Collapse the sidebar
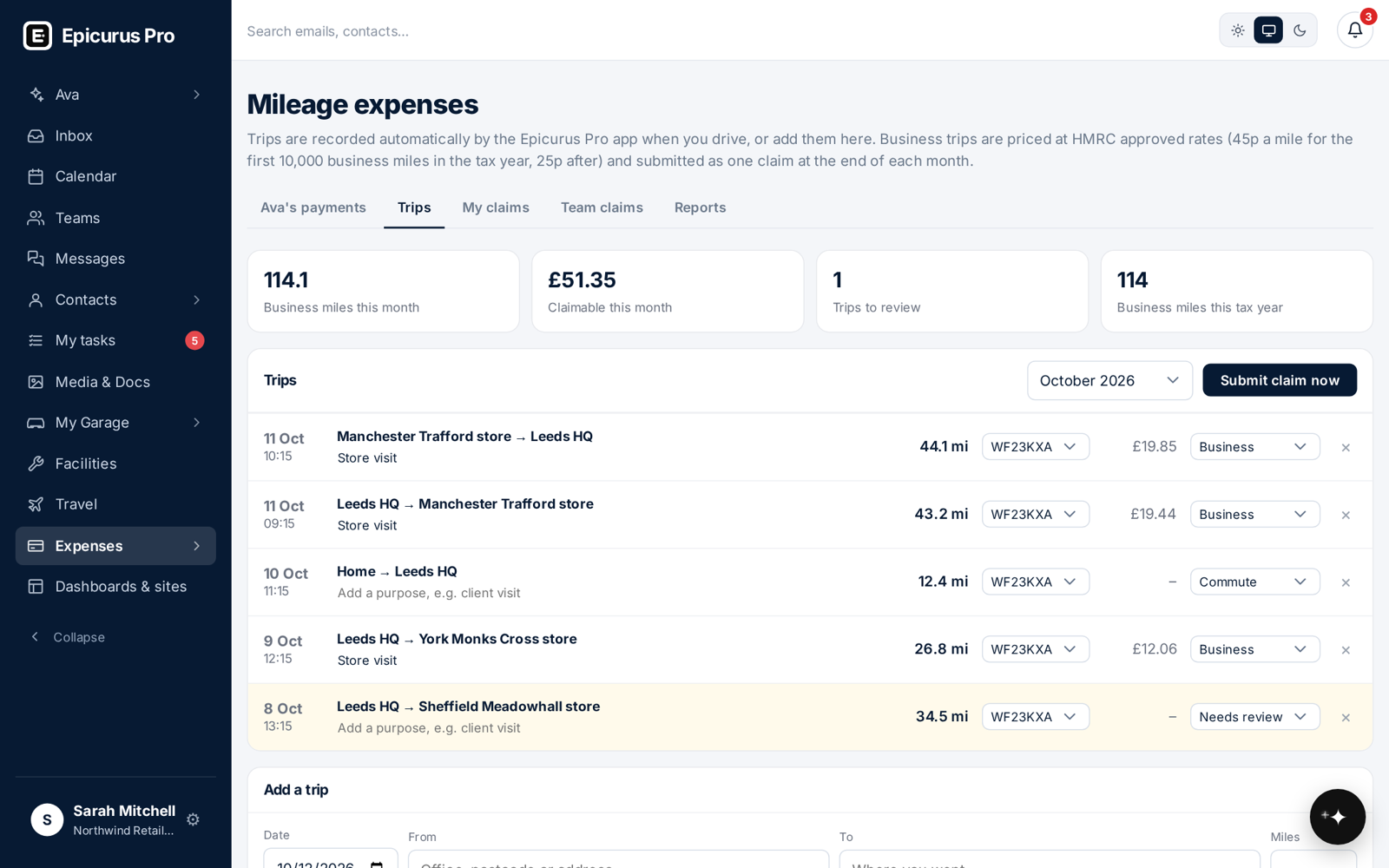This screenshot has height=868, width=1389. [68, 637]
